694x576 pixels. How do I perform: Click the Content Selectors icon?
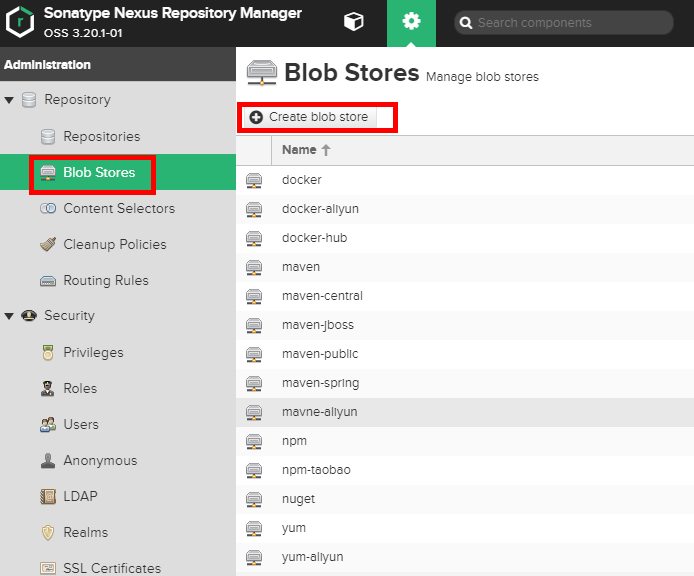coord(48,208)
